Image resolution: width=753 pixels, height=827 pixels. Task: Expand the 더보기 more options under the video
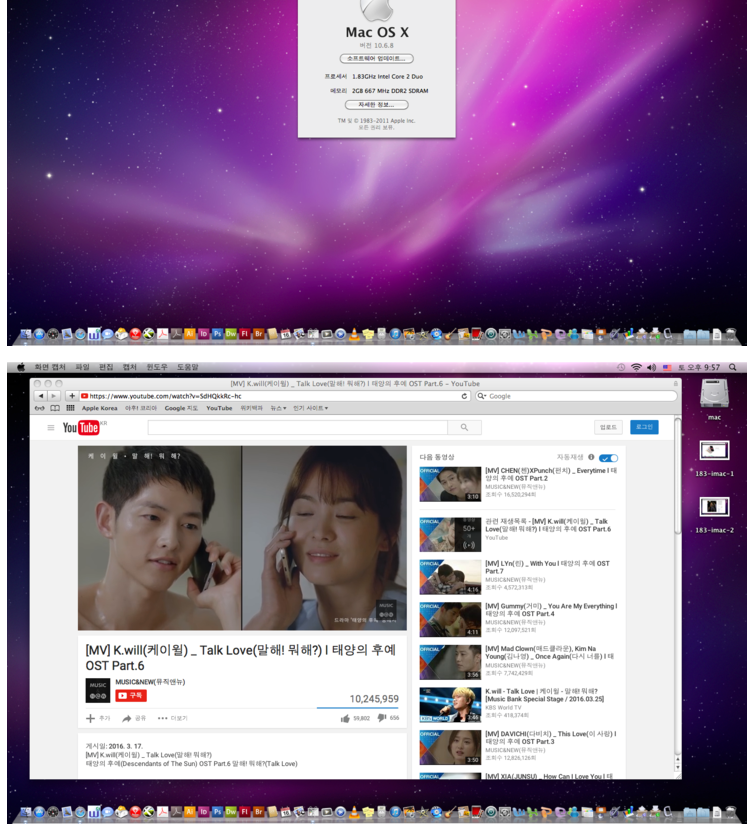coord(173,718)
